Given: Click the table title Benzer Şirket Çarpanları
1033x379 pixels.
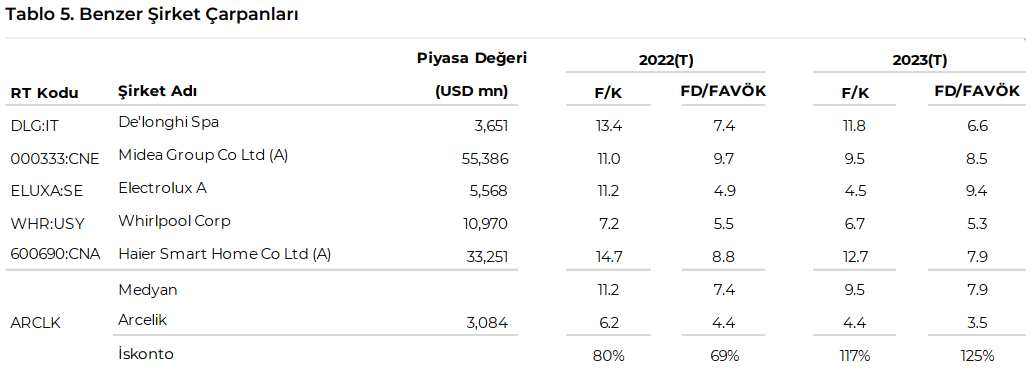Looking at the screenshot, I should [x=152, y=15].
